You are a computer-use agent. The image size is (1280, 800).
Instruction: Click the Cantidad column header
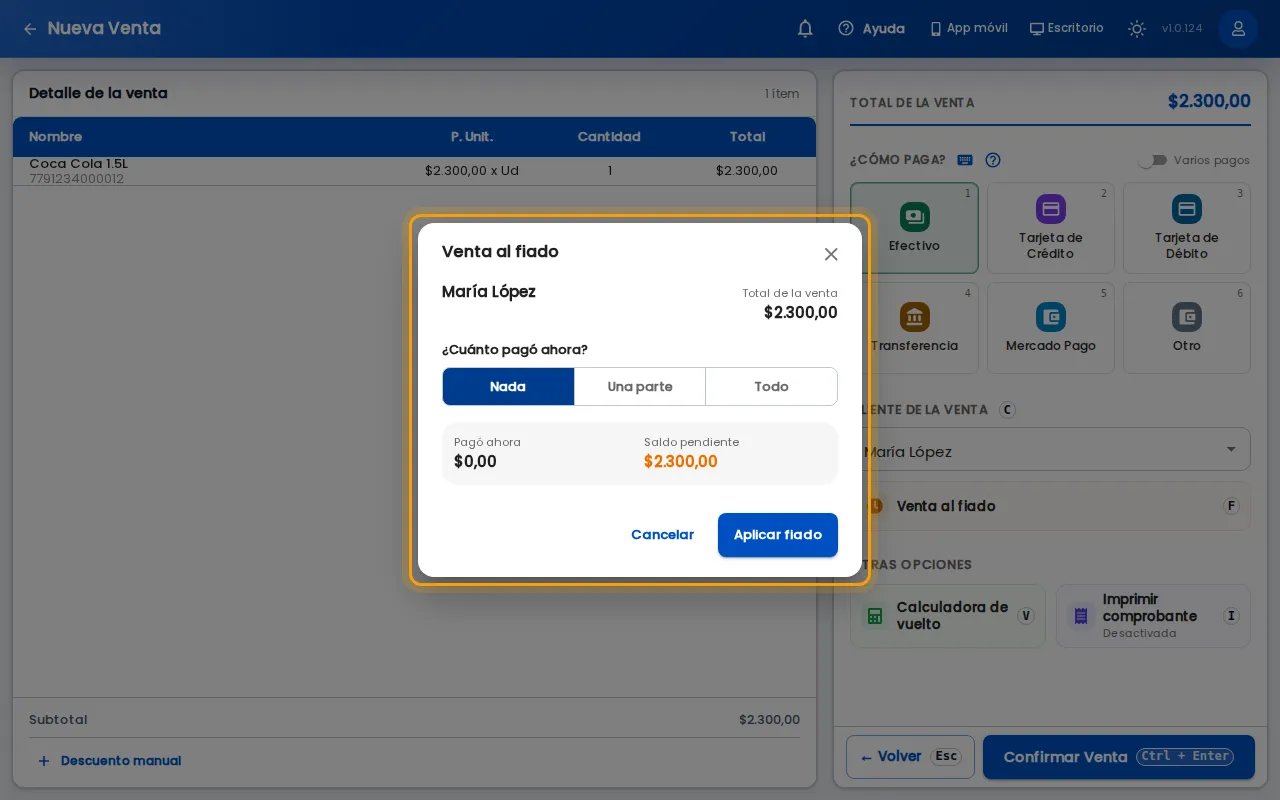click(609, 137)
